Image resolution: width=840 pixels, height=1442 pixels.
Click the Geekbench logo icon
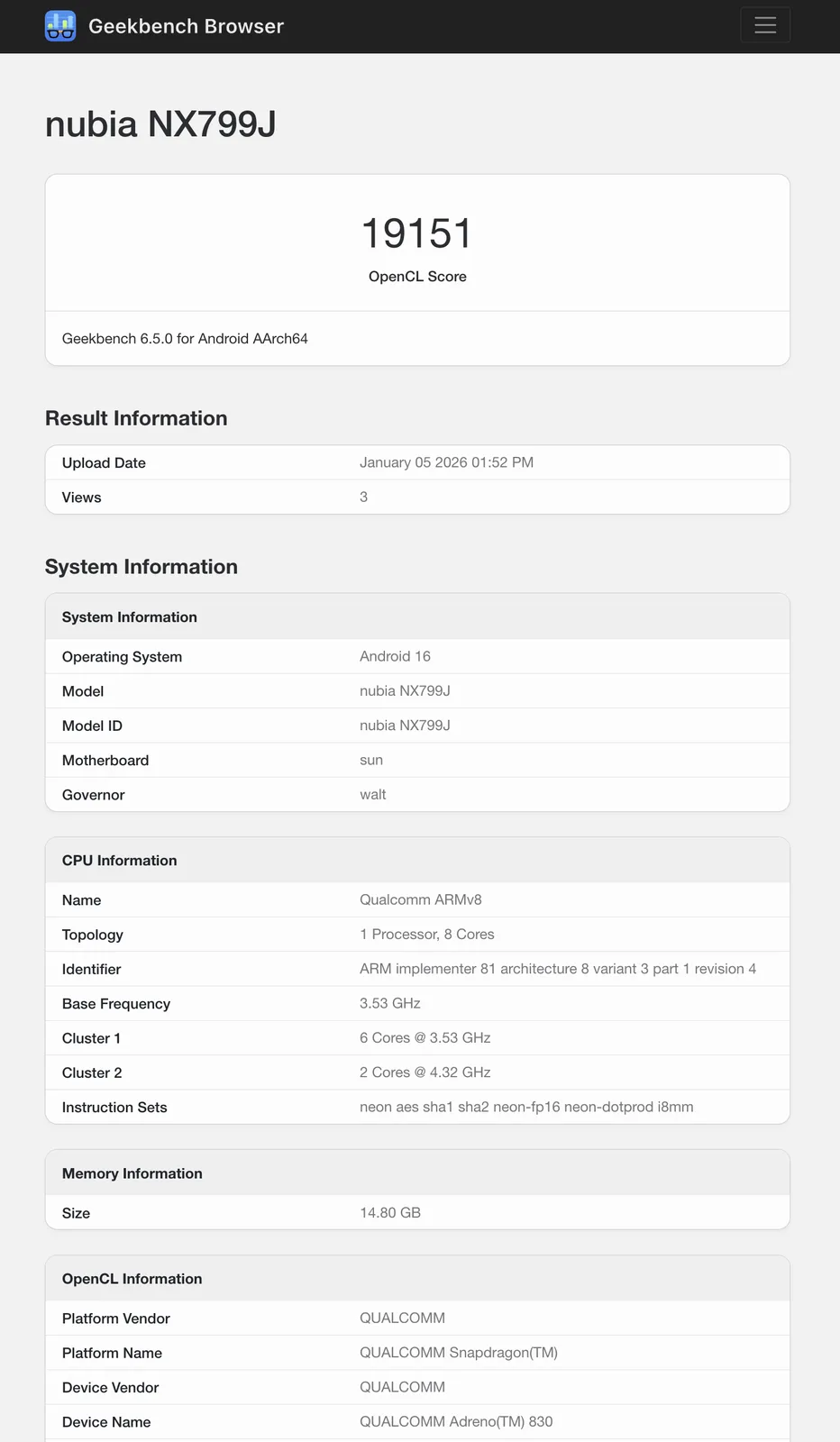coord(60,26)
